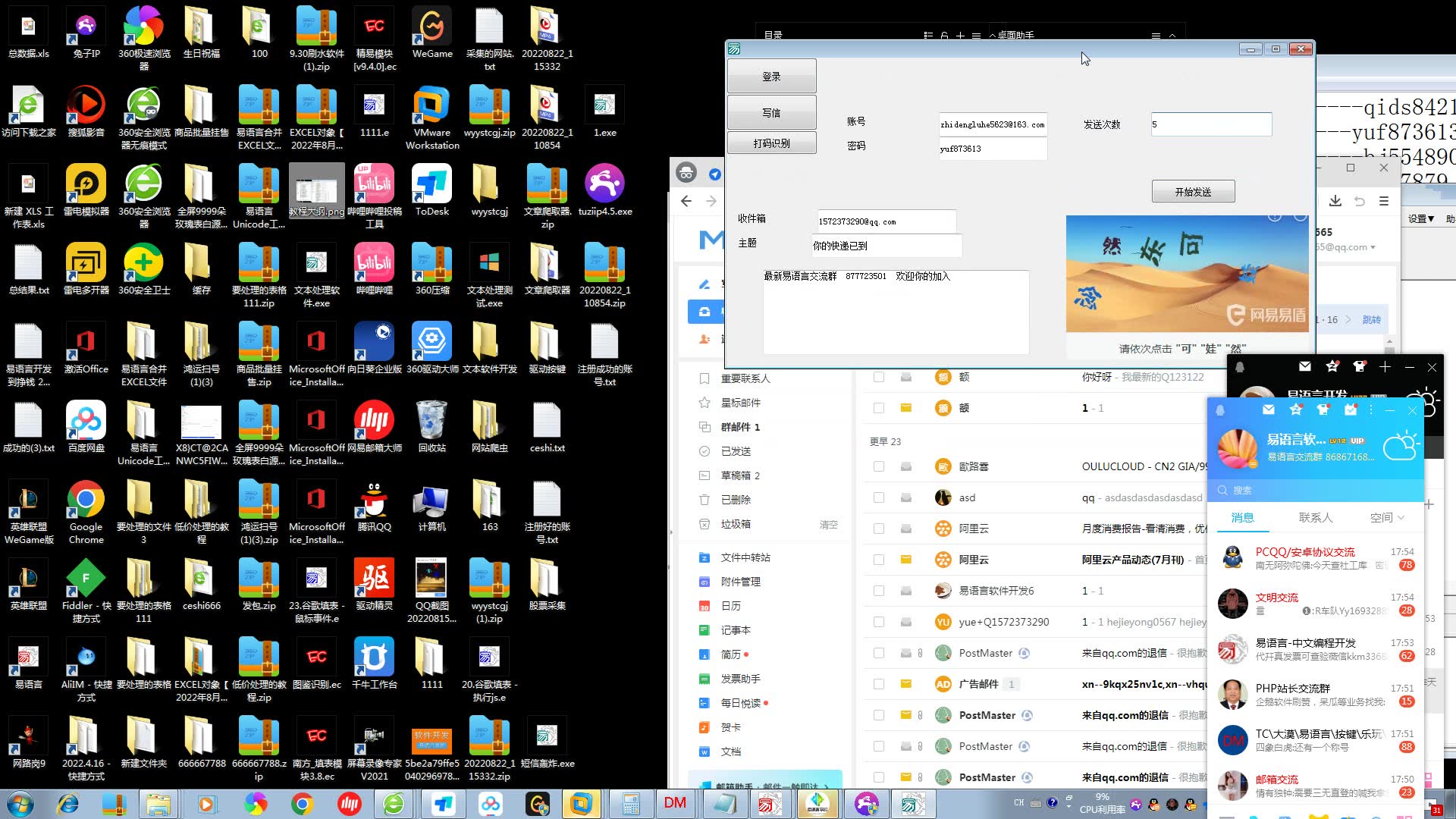This screenshot has width=1456, height=819.
Task: Tick the checkbox for yue+Q1572373290 email
Action: coord(879,622)
